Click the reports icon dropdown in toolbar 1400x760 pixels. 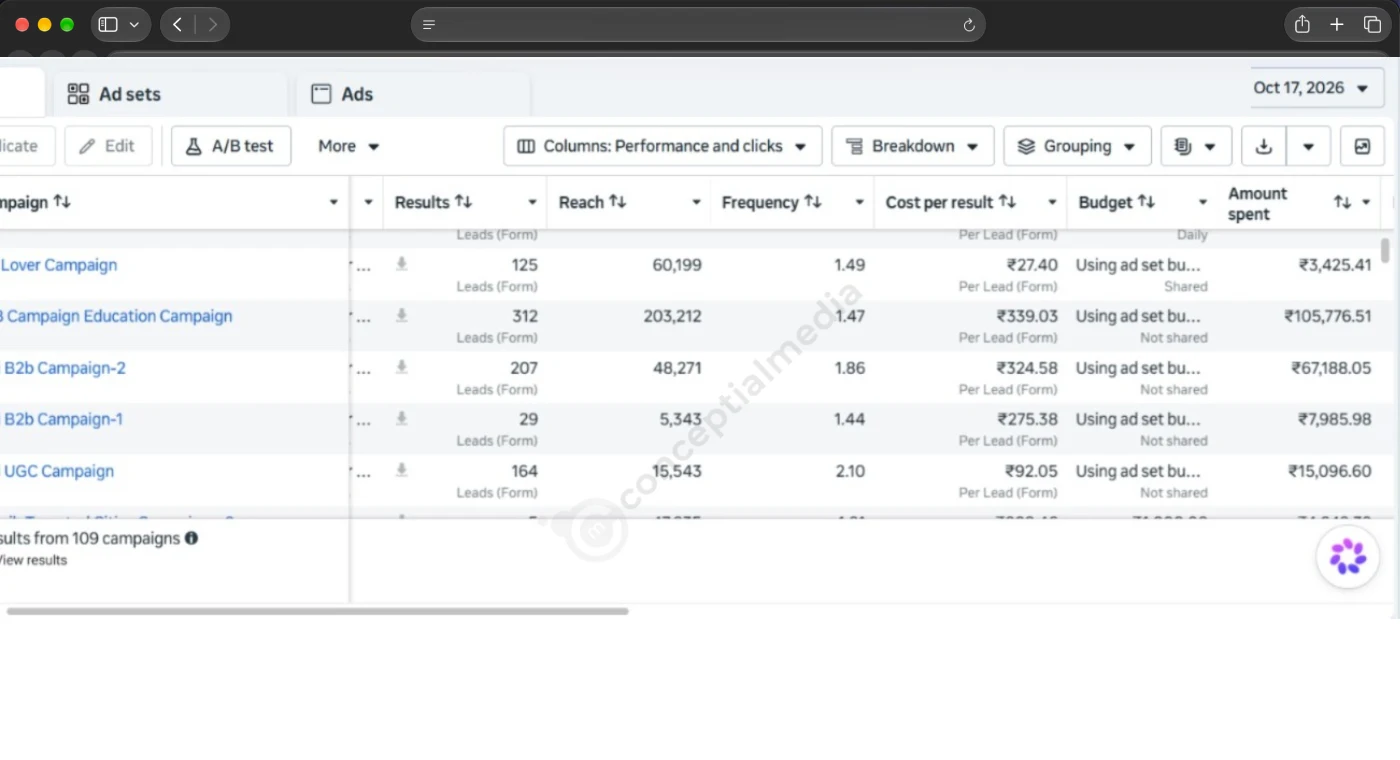(x=1195, y=146)
